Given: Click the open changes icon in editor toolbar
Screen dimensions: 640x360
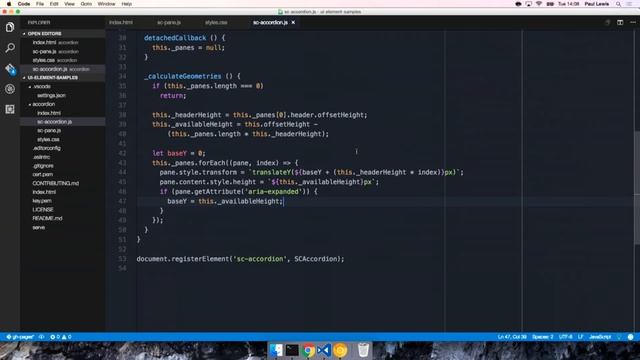Looking at the screenshot, I should pos(607,22).
